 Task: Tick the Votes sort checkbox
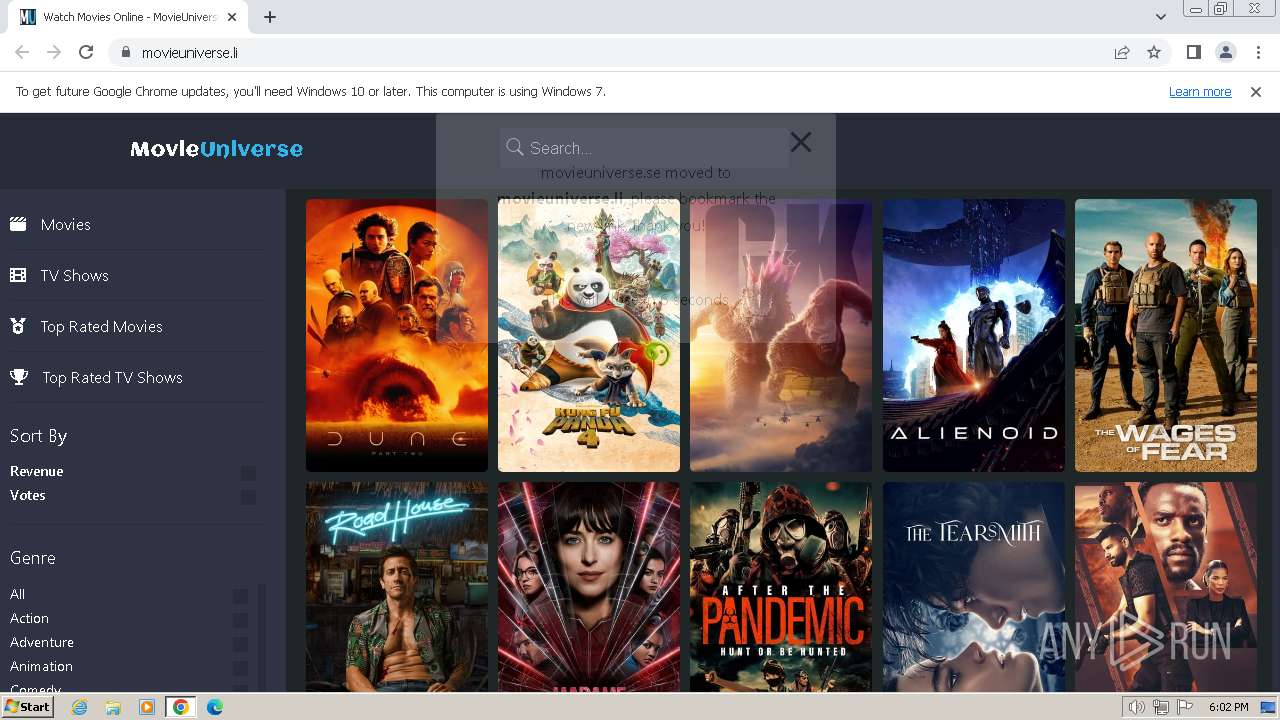[248, 497]
